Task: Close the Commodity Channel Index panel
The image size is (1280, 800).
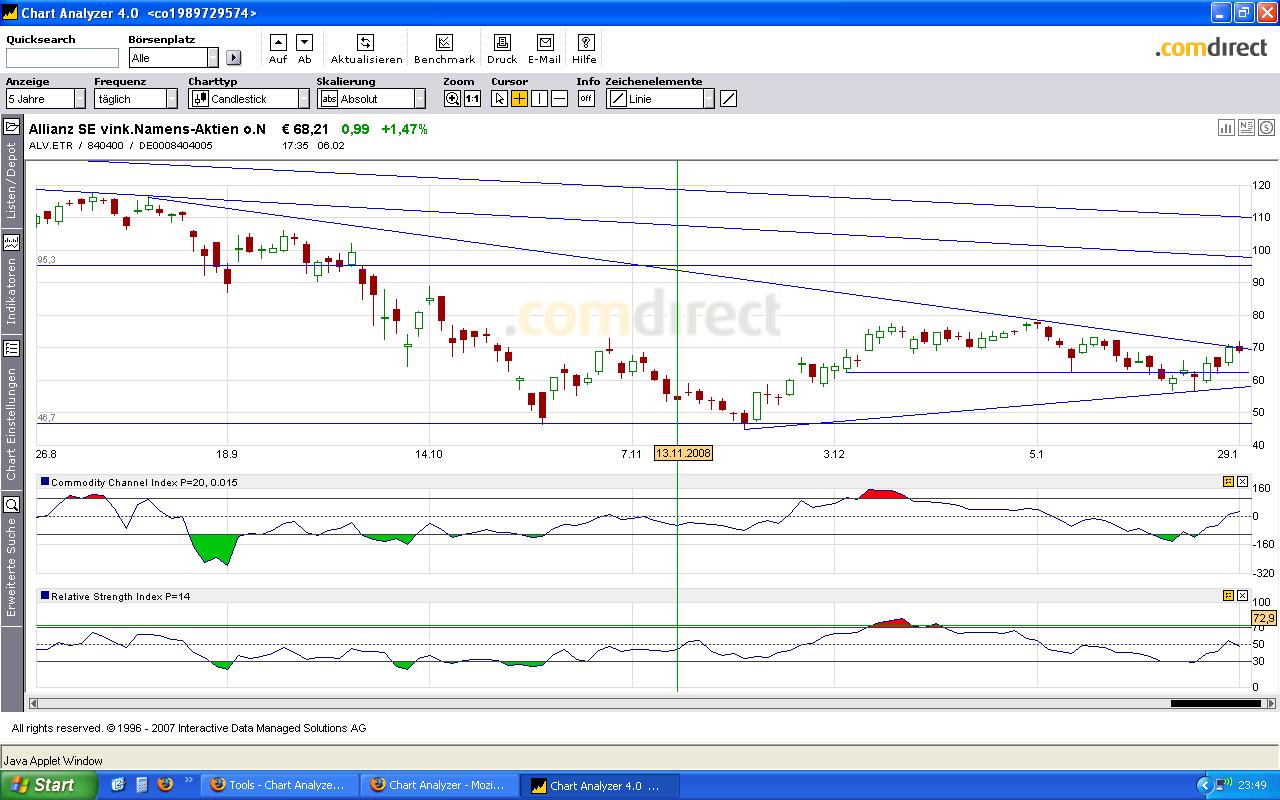Action: pos(1242,482)
